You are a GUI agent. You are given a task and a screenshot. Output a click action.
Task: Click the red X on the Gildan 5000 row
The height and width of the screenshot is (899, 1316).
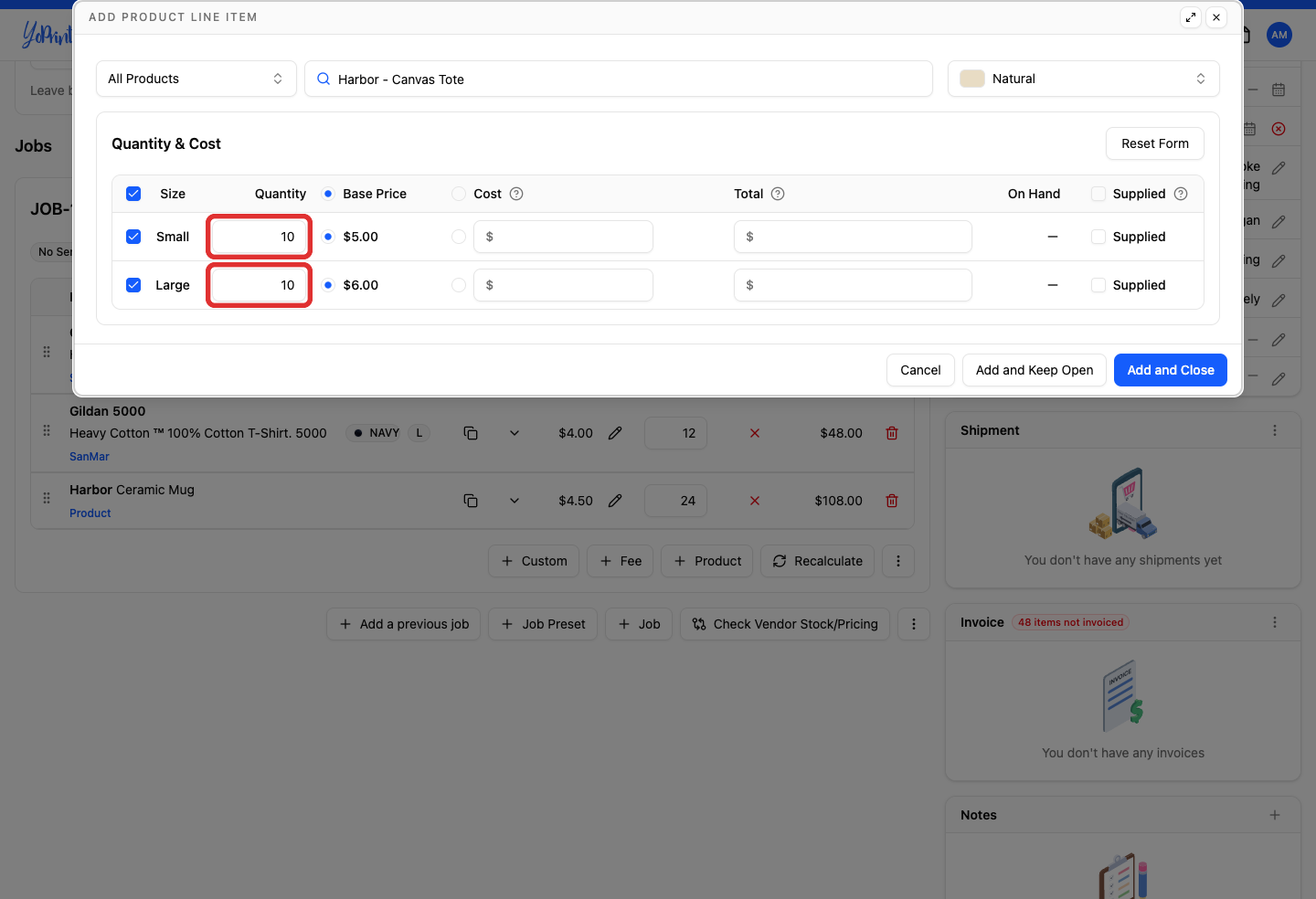point(755,433)
